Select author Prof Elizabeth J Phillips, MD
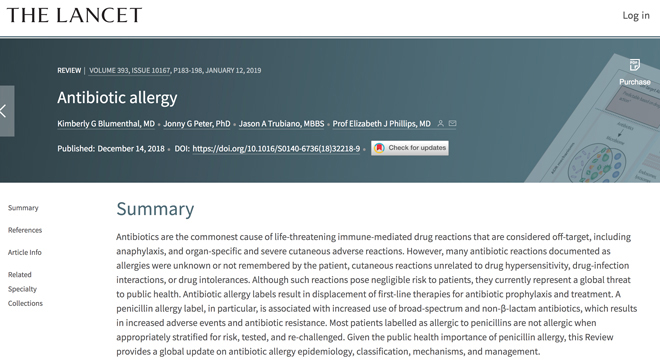 (382, 124)
